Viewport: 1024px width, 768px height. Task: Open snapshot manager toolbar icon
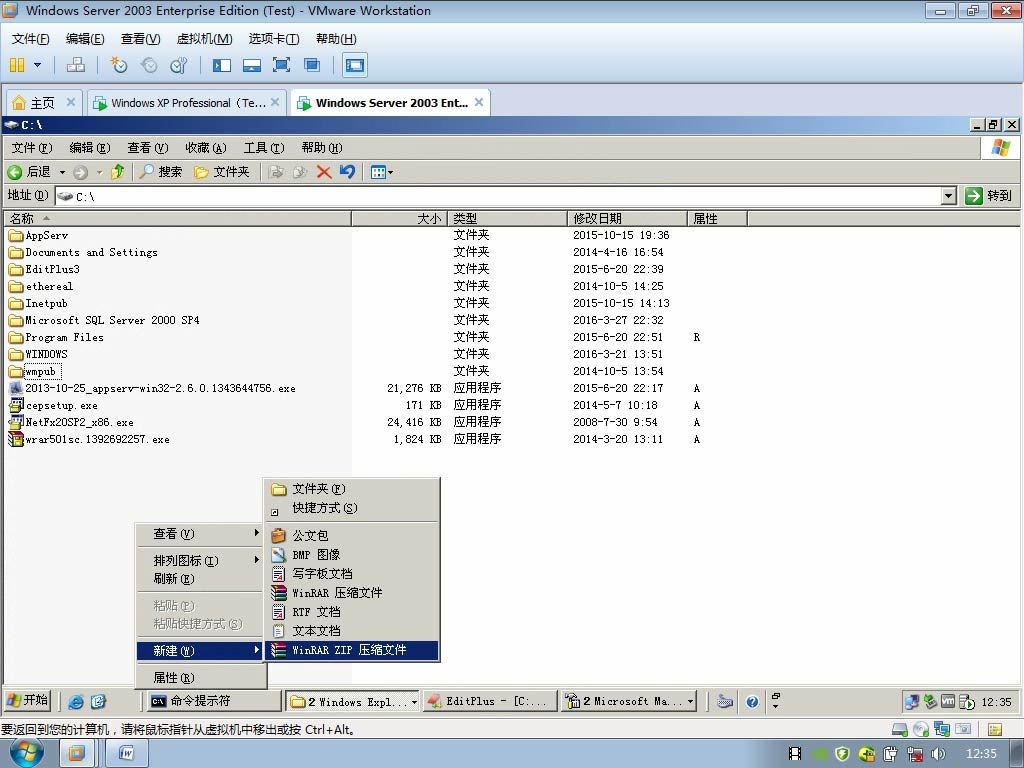(178, 65)
